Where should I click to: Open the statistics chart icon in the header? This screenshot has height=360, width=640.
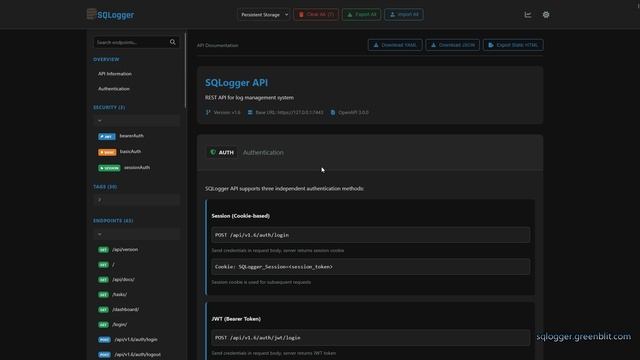pyautogui.click(x=528, y=15)
